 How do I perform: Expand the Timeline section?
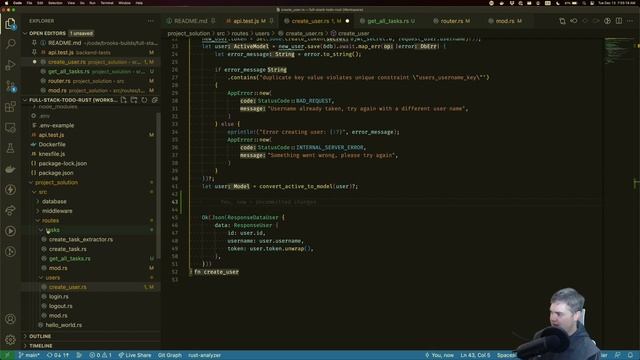tap(40, 346)
